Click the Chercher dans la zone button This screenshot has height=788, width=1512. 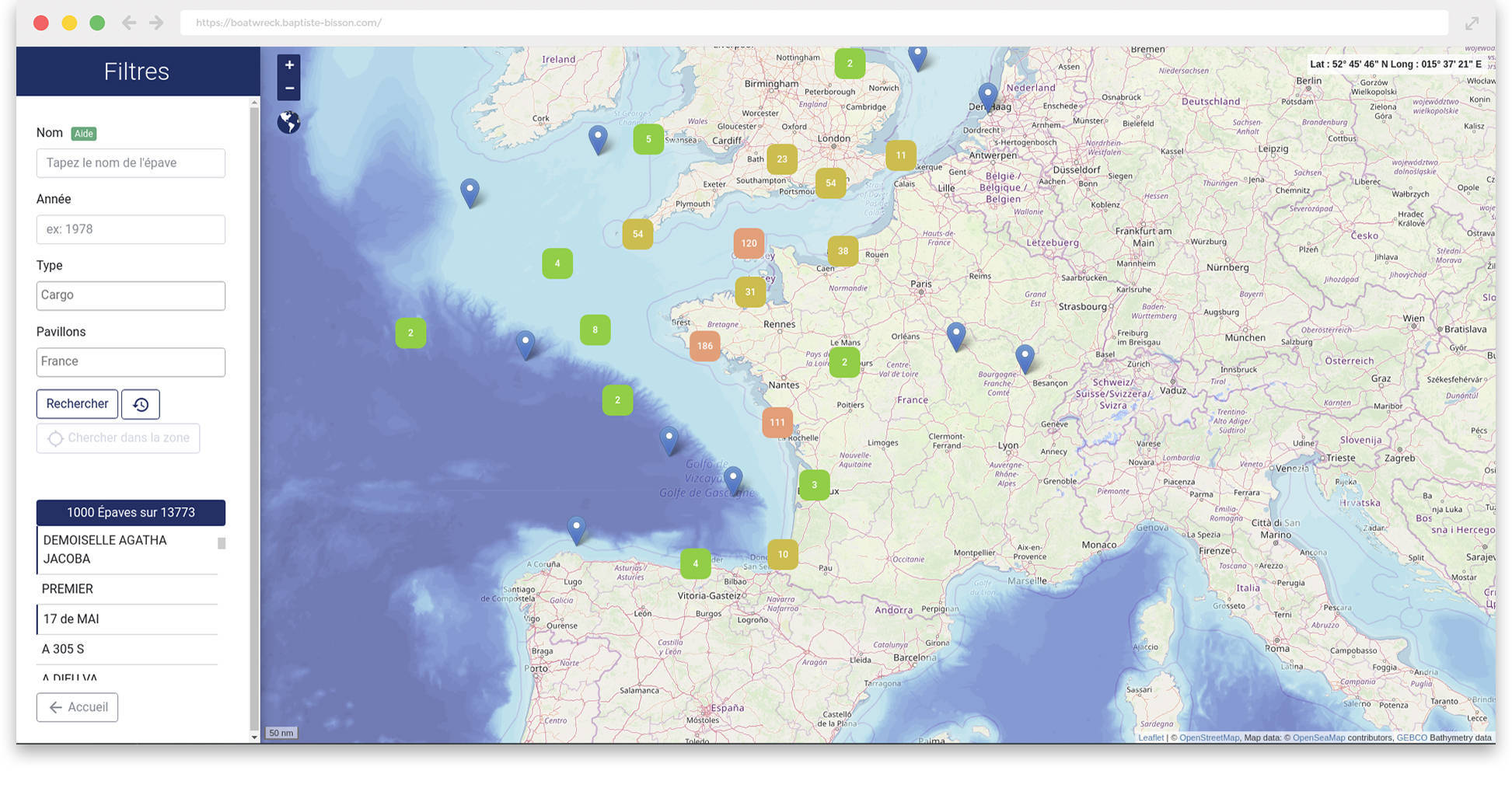(x=117, y=438)
